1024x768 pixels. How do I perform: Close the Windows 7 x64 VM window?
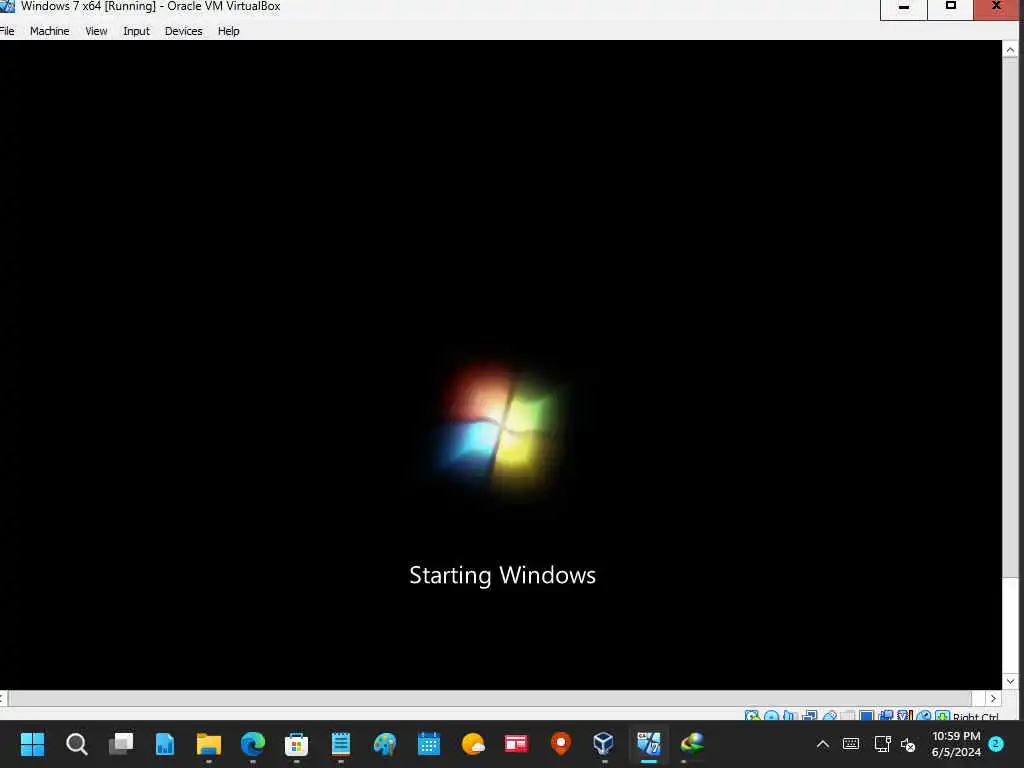coord(997,8)
